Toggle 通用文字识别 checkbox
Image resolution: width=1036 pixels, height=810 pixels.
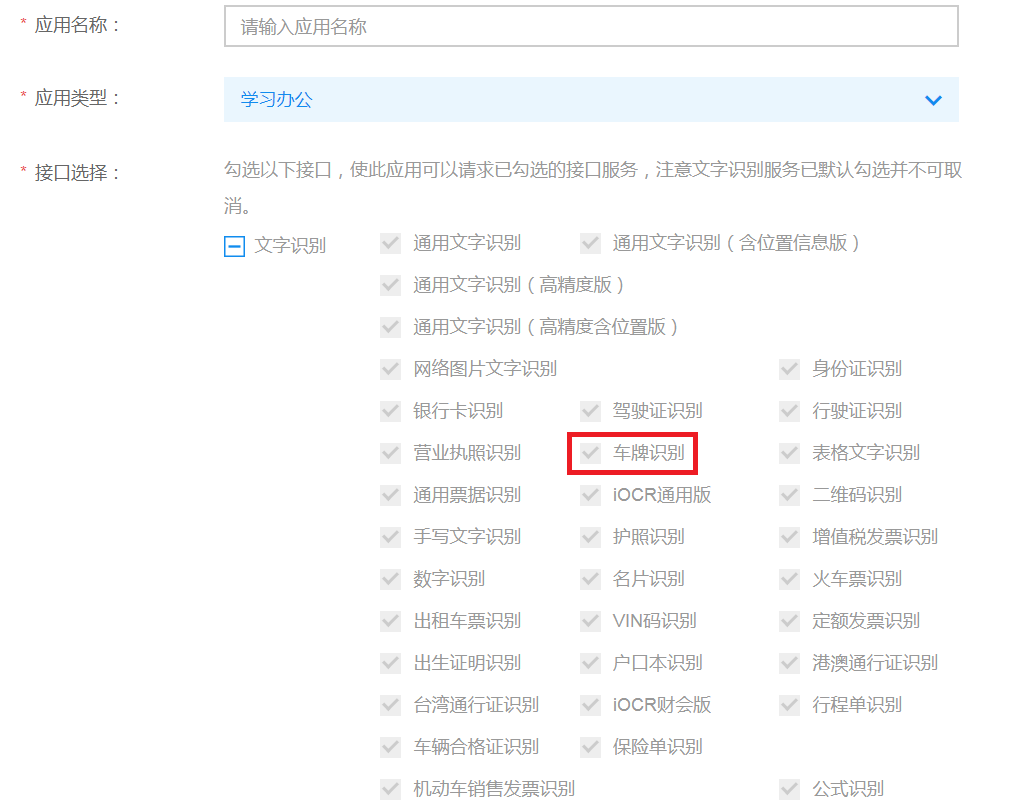point(390,243)
